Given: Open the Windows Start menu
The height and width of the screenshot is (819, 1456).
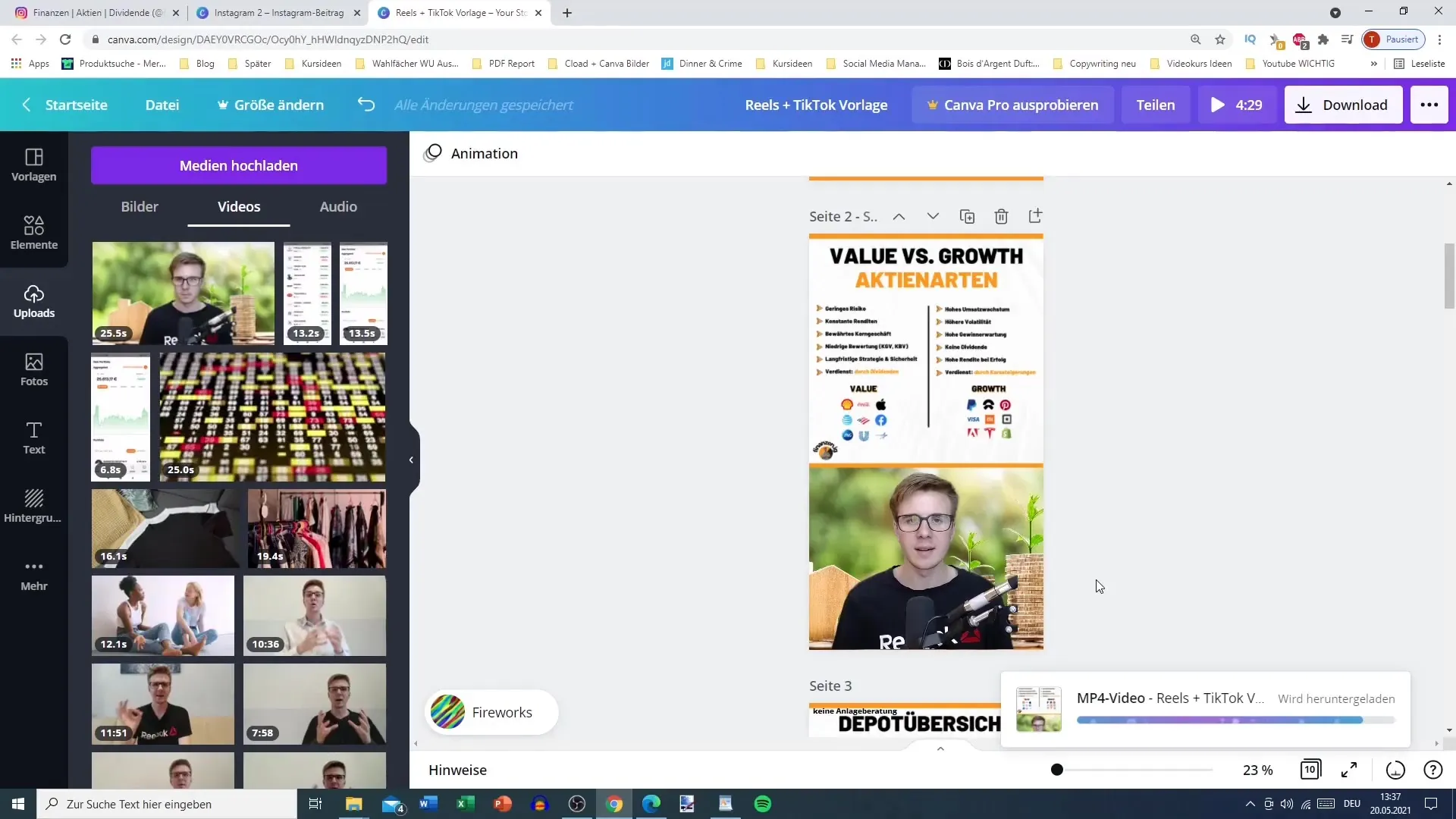Looking at the screenshot, I should (18, 804).
